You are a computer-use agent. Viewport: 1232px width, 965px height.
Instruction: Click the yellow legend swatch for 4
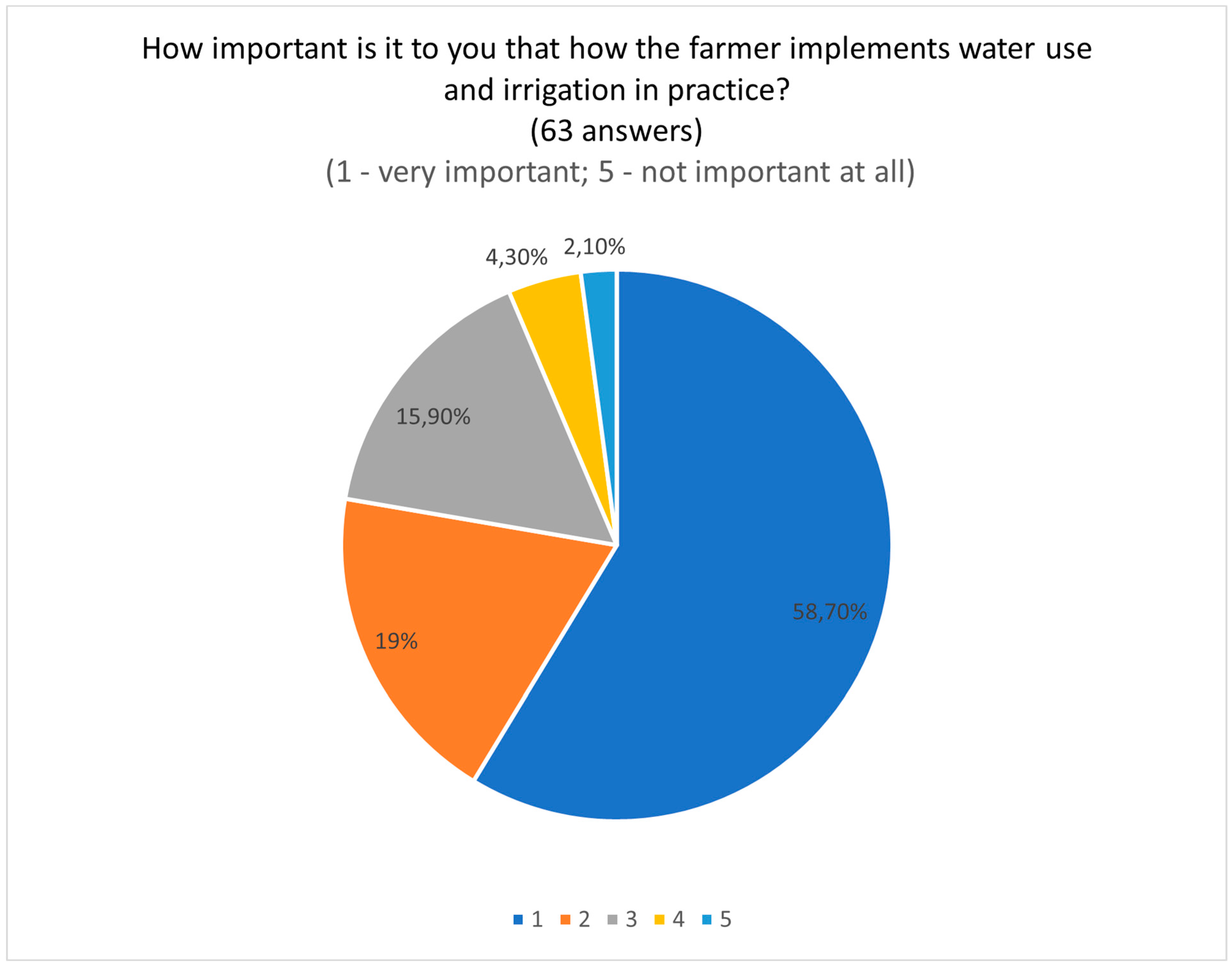(x=659, y=920)
